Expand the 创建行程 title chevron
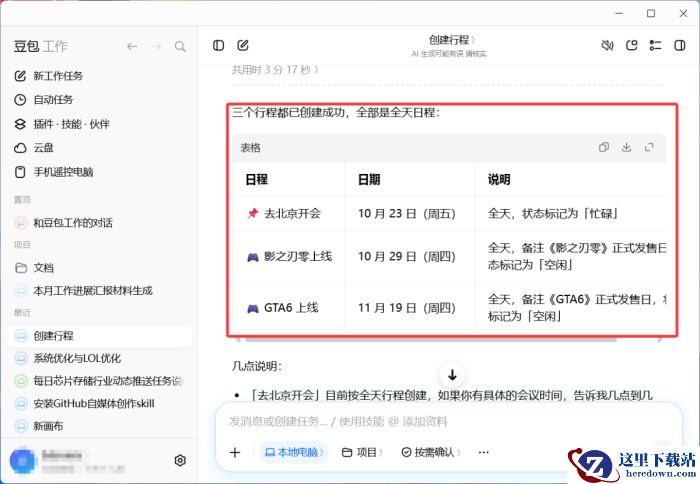 click(473, 40)
